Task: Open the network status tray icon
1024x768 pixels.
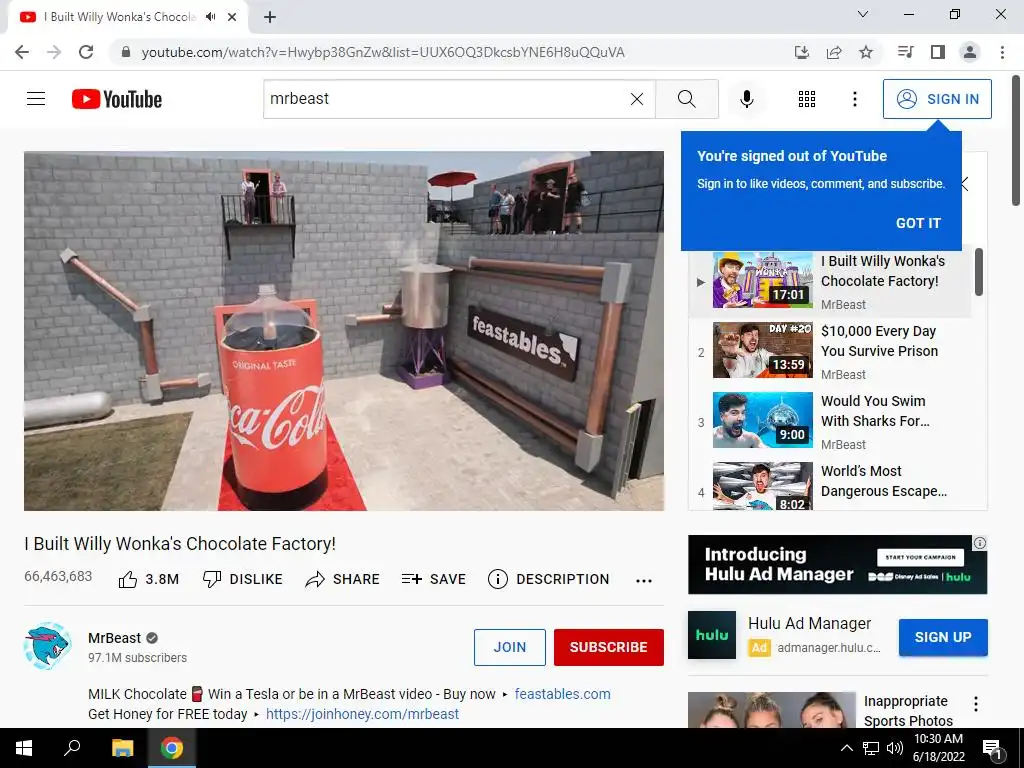Action: (871, 748)
